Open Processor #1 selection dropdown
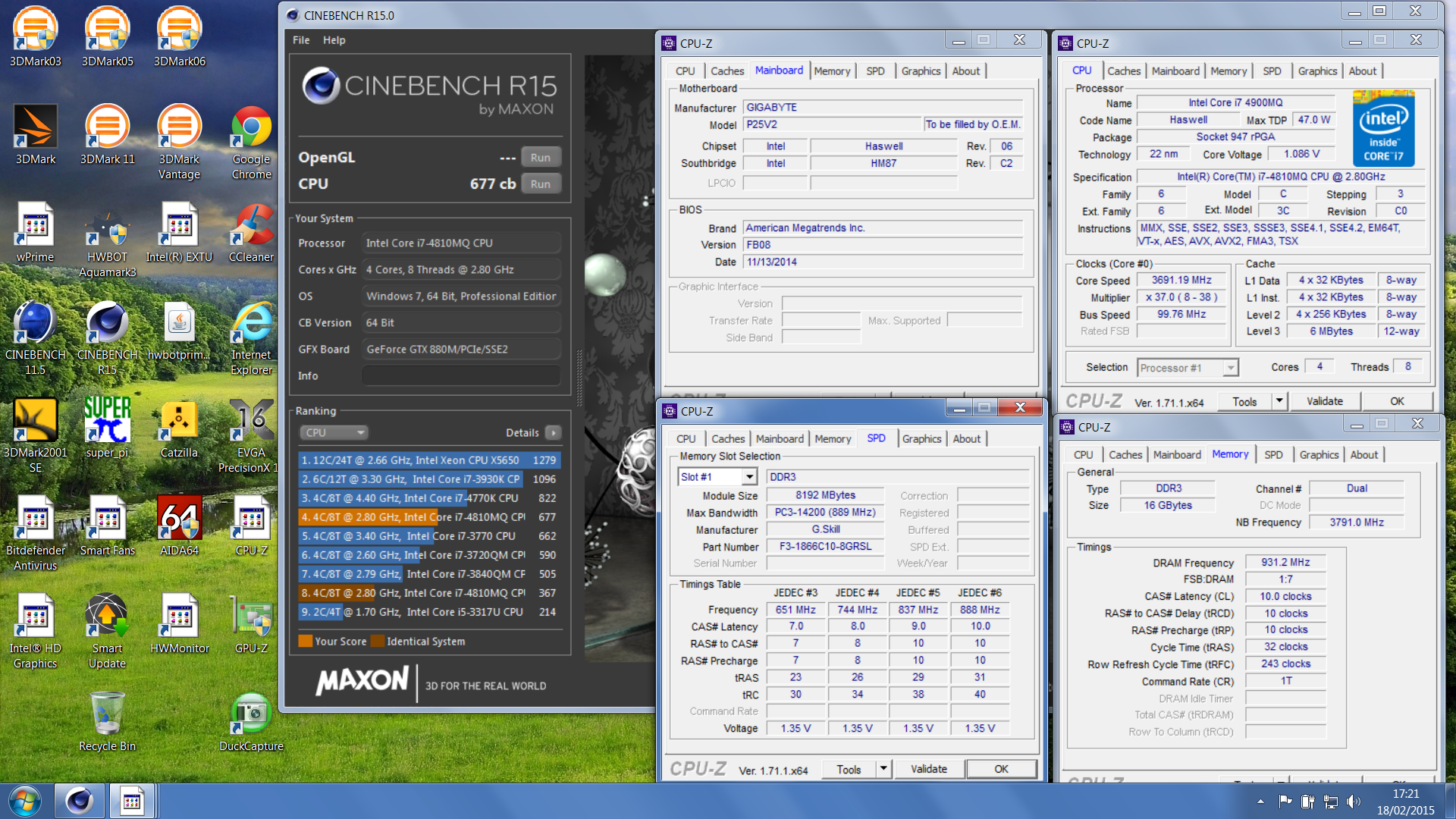 [1188, 367]
